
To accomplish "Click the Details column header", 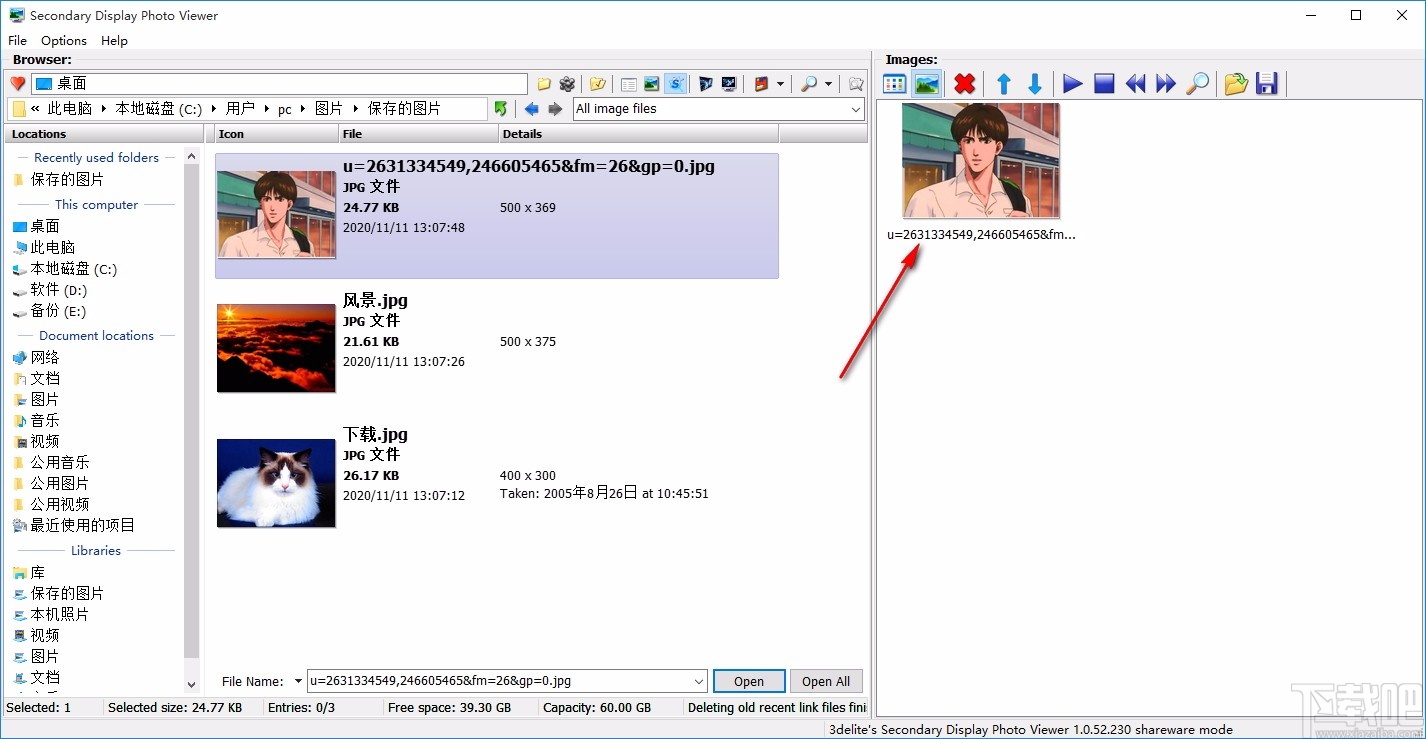I will click(x=638, y=134).
